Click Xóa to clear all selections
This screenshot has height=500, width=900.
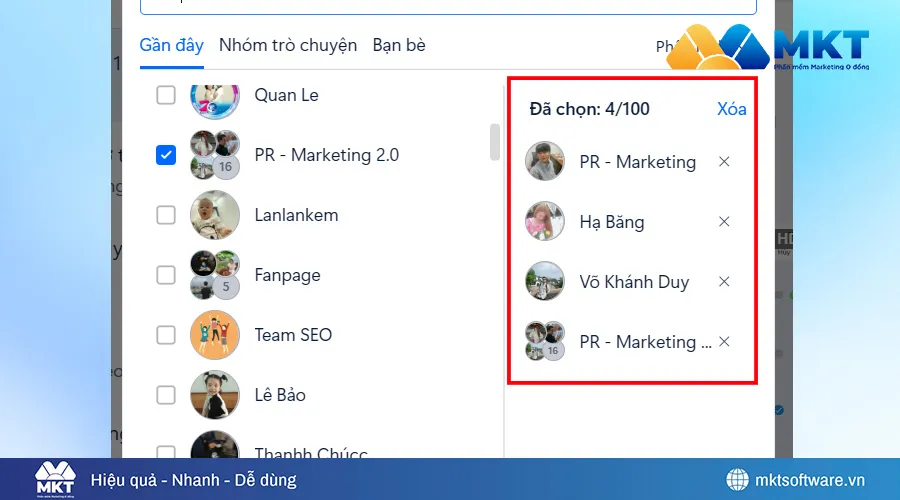click(x=731, y=109)
